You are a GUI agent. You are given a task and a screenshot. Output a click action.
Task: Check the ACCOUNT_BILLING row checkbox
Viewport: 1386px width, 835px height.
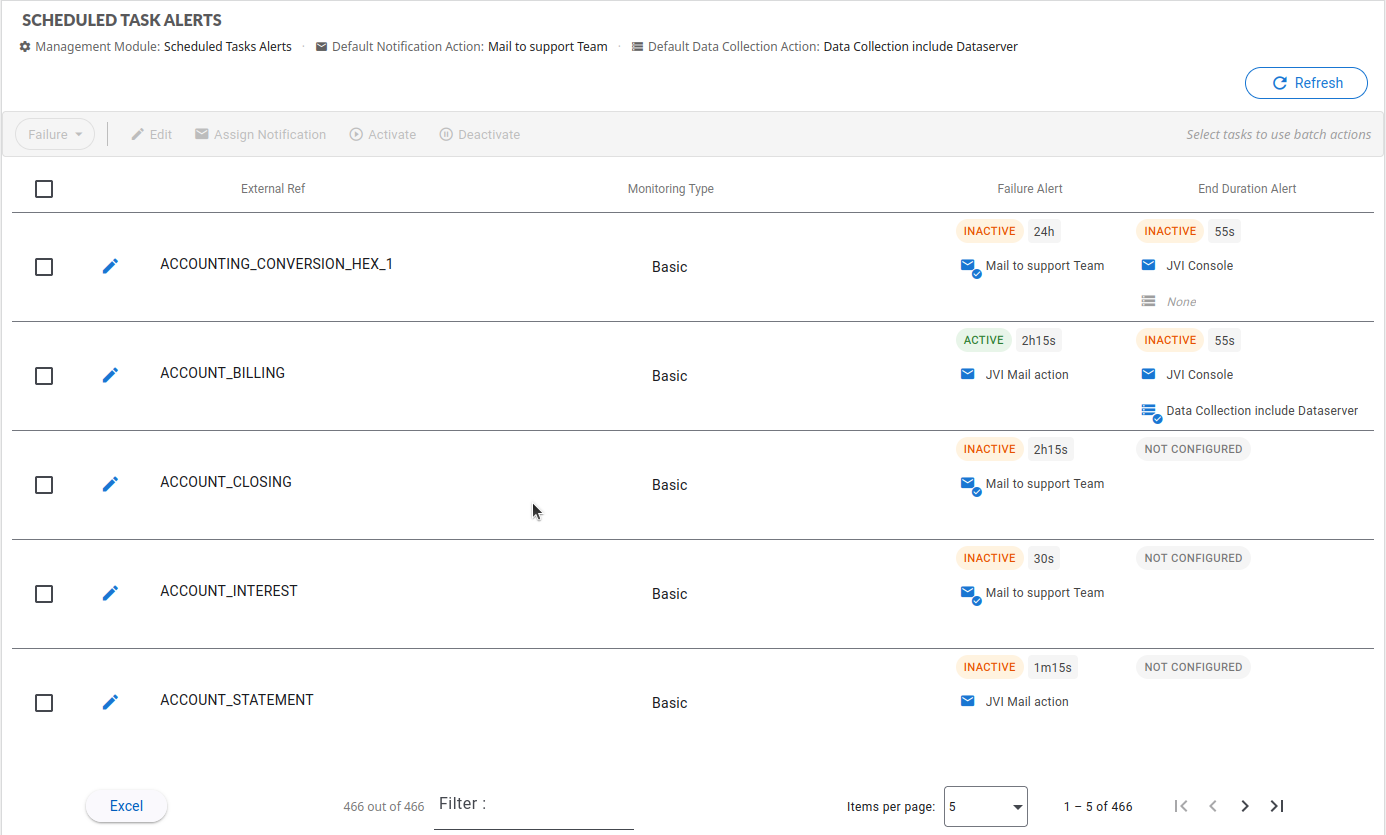pyautogui.click(x=44, y=376)
